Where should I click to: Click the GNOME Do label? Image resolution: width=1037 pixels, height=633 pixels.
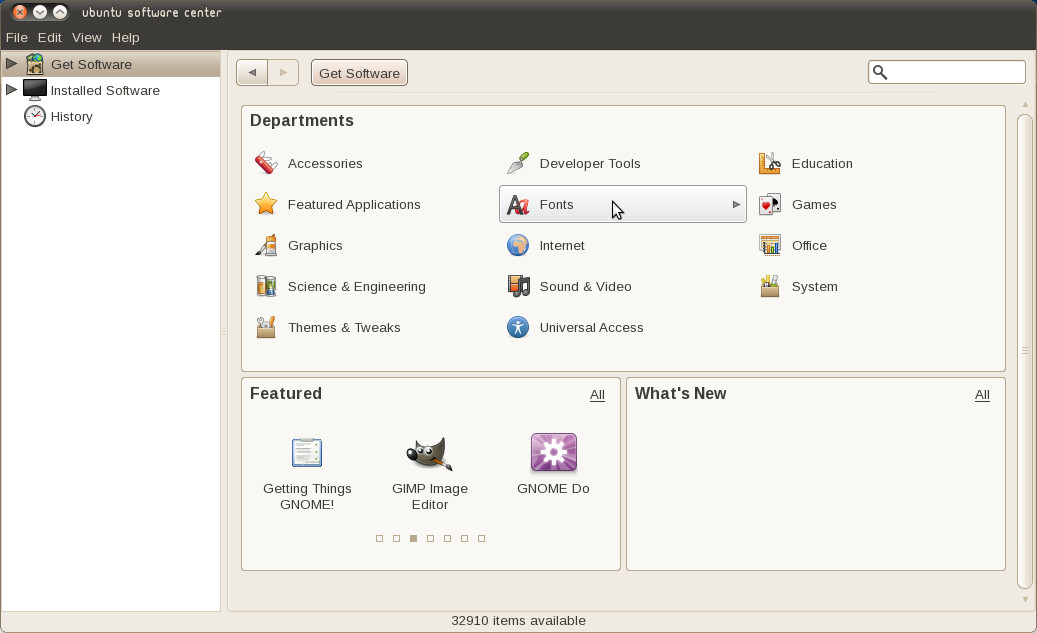(553, 489)
